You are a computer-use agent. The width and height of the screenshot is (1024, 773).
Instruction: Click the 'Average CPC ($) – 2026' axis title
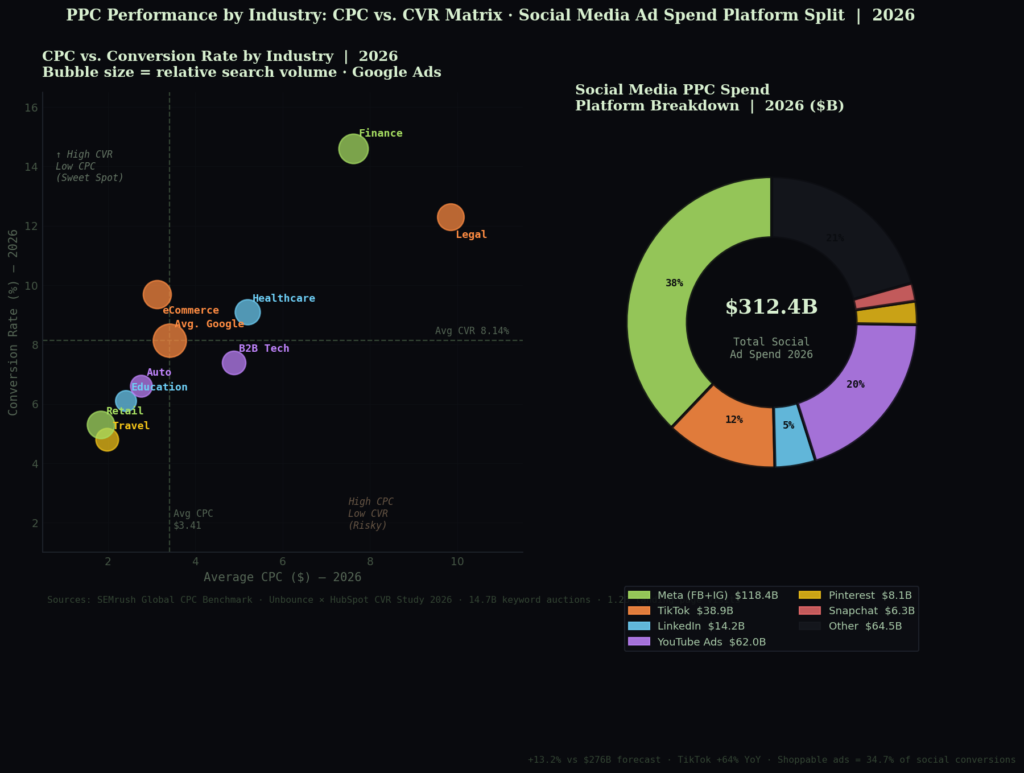pyautogui.click(x=282, y=577)
